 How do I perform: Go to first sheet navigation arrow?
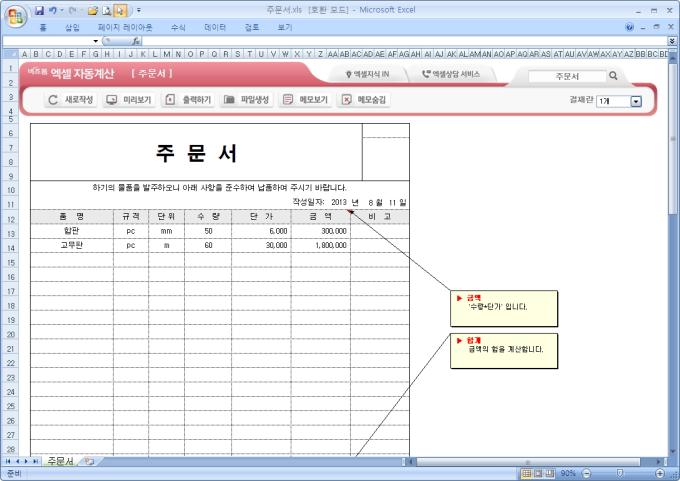point(8,461)
